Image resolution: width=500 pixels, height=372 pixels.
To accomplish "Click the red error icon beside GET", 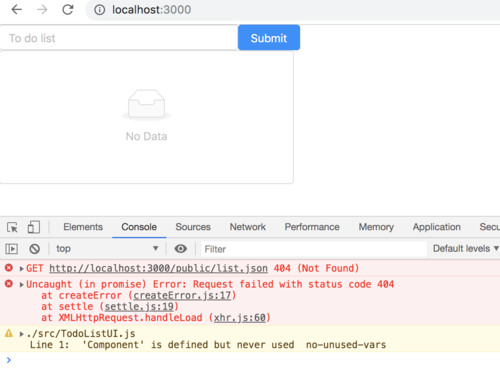I will (9, 268).
